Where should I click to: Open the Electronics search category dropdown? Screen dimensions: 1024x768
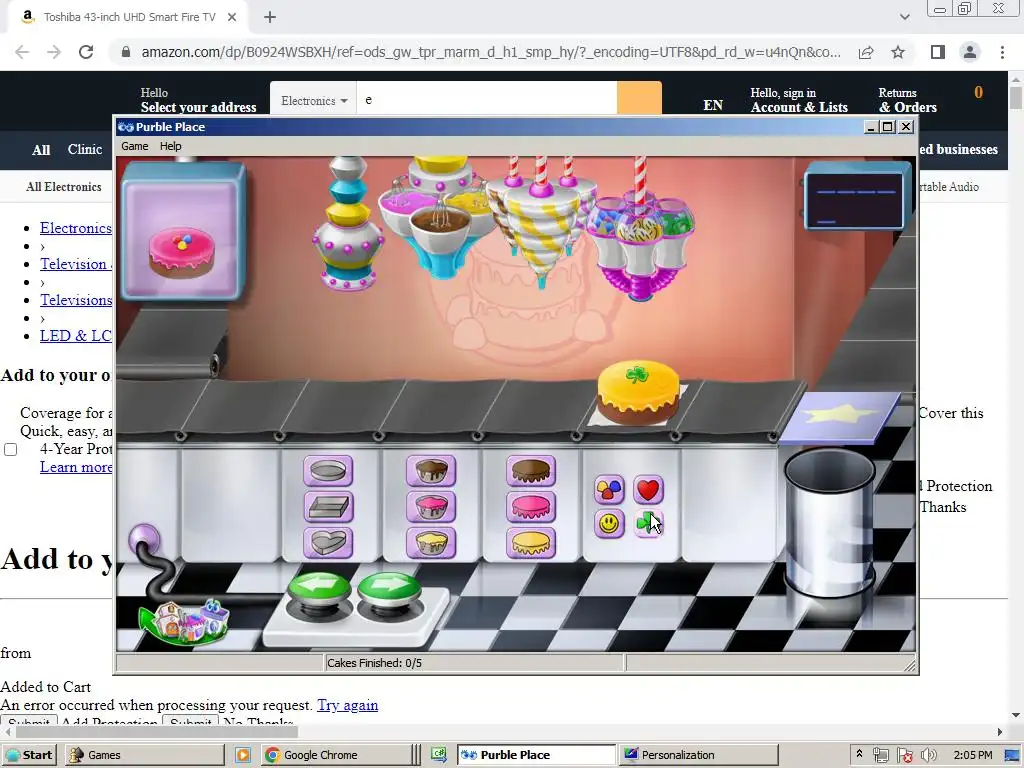[313, 101]
